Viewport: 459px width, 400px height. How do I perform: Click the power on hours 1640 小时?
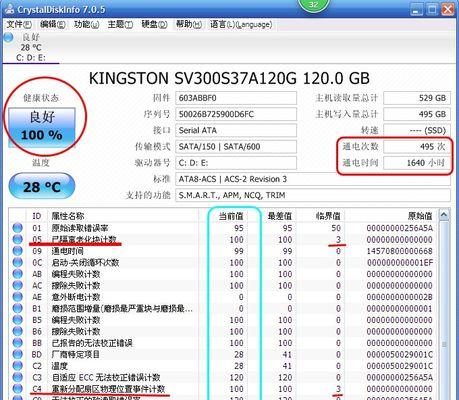pyautogui.click(x=417, y=163)
